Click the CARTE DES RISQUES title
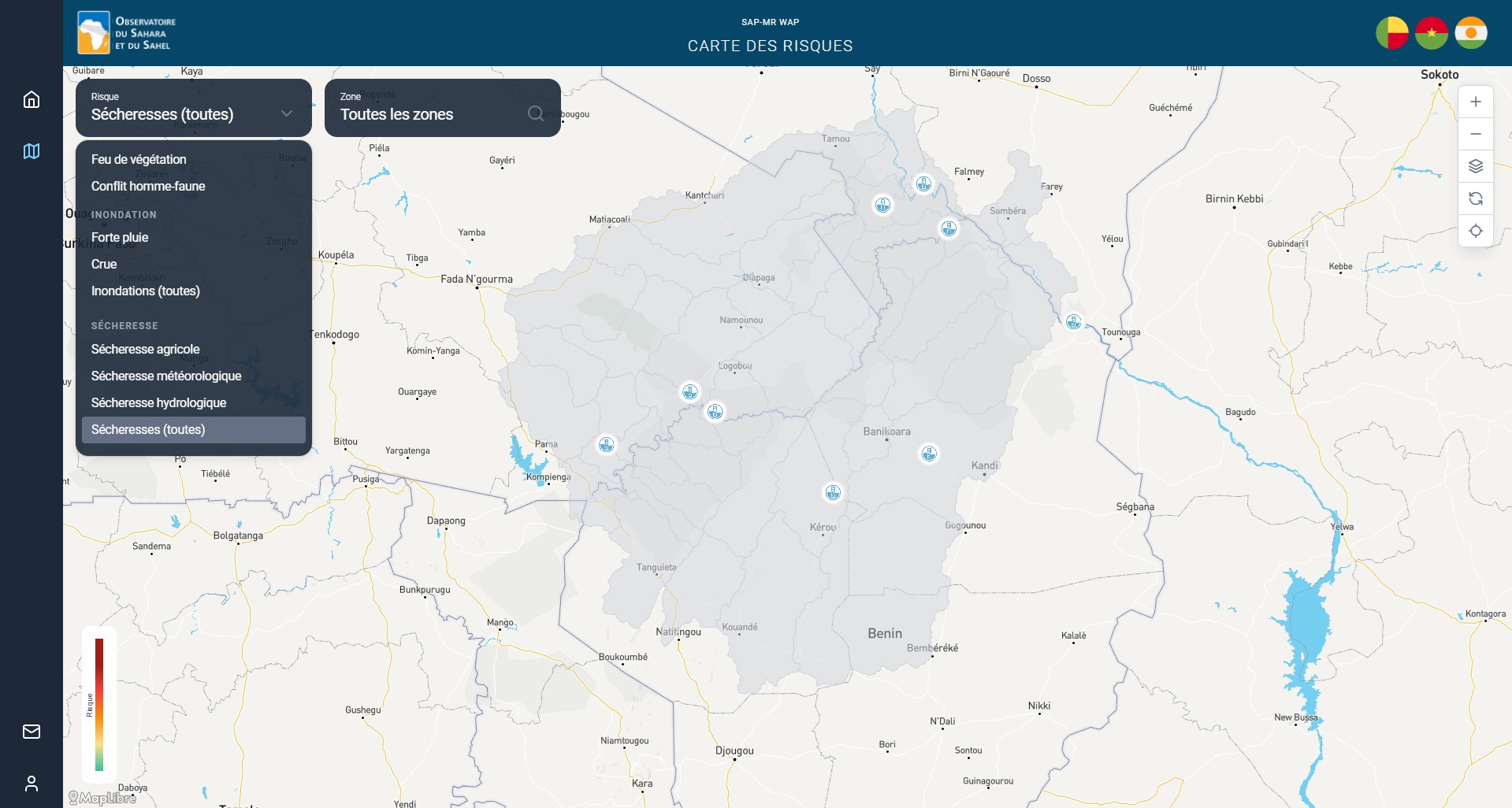This screenshot has width=1512, height=808. click(770, 46)
